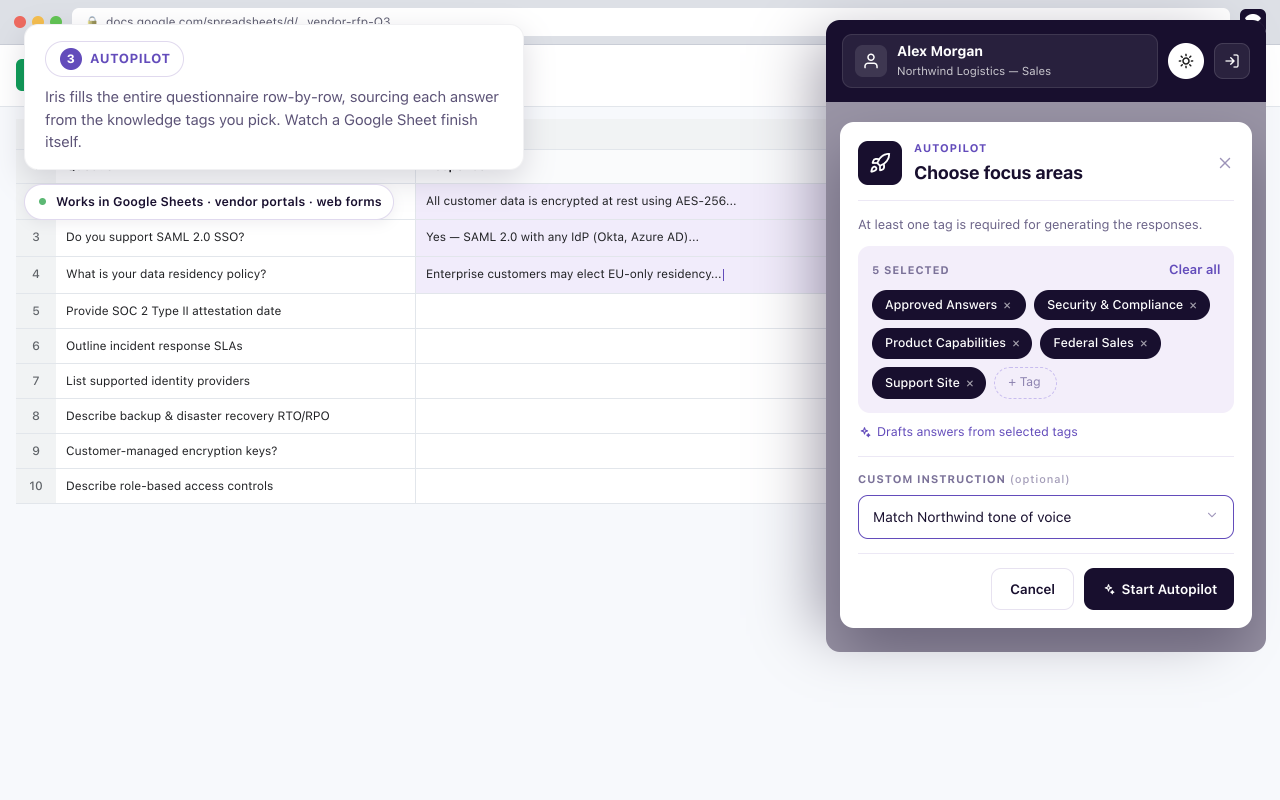Click the Federal Sales tag chip

pos(1100,343)
